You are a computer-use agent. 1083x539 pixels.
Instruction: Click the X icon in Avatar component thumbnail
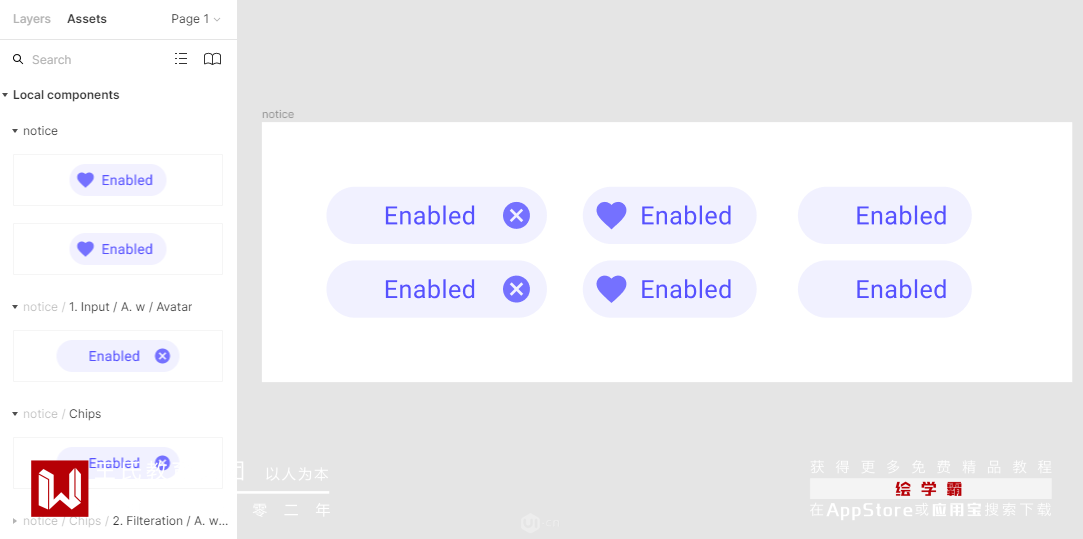(162, 356)
